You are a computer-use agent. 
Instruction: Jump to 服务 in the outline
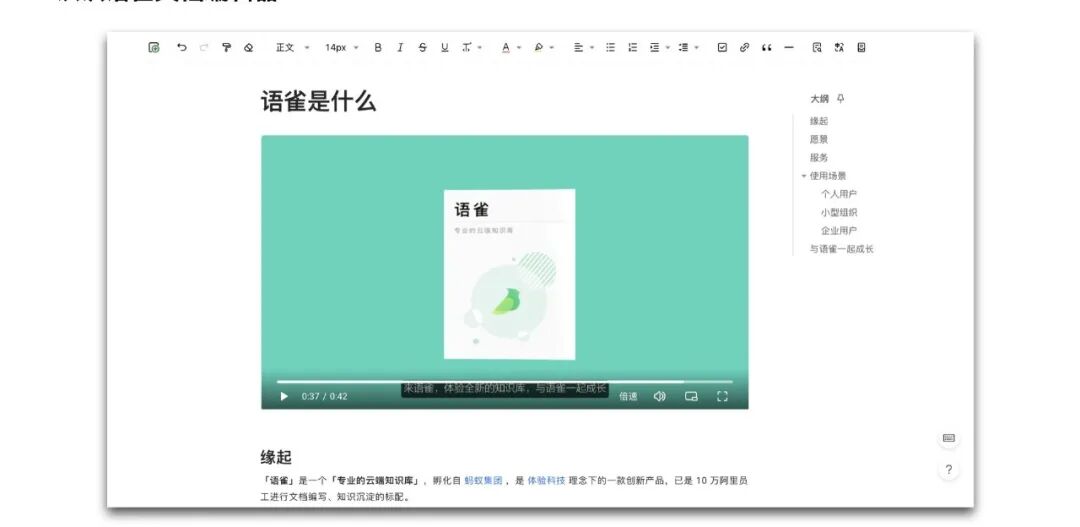[819, 158]
